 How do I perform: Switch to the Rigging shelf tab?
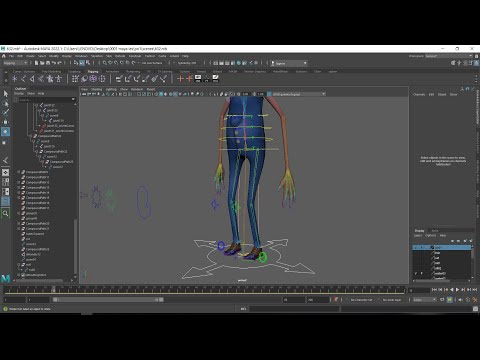93,71
